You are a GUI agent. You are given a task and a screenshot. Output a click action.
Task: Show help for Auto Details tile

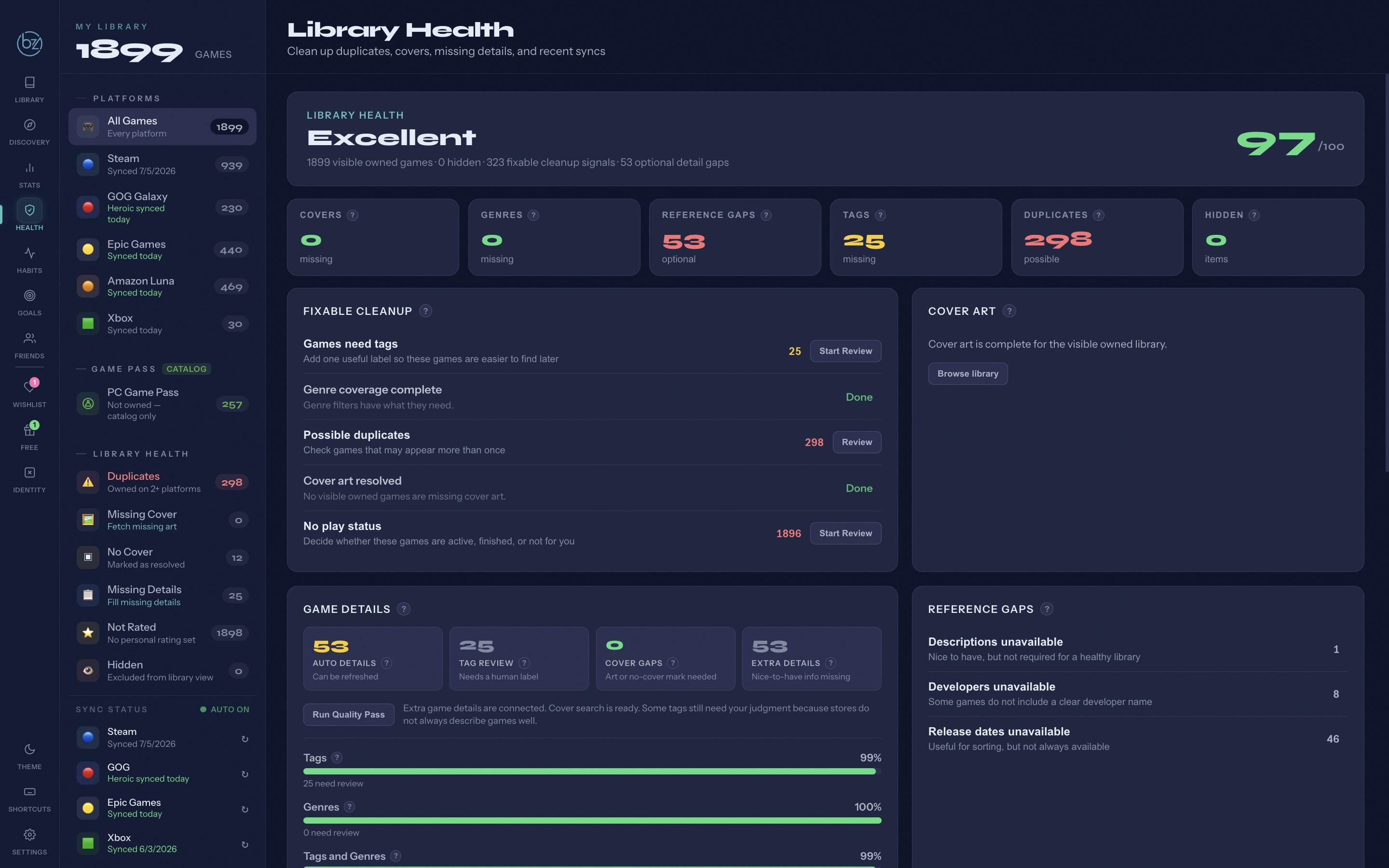click(x=387, y=663)
